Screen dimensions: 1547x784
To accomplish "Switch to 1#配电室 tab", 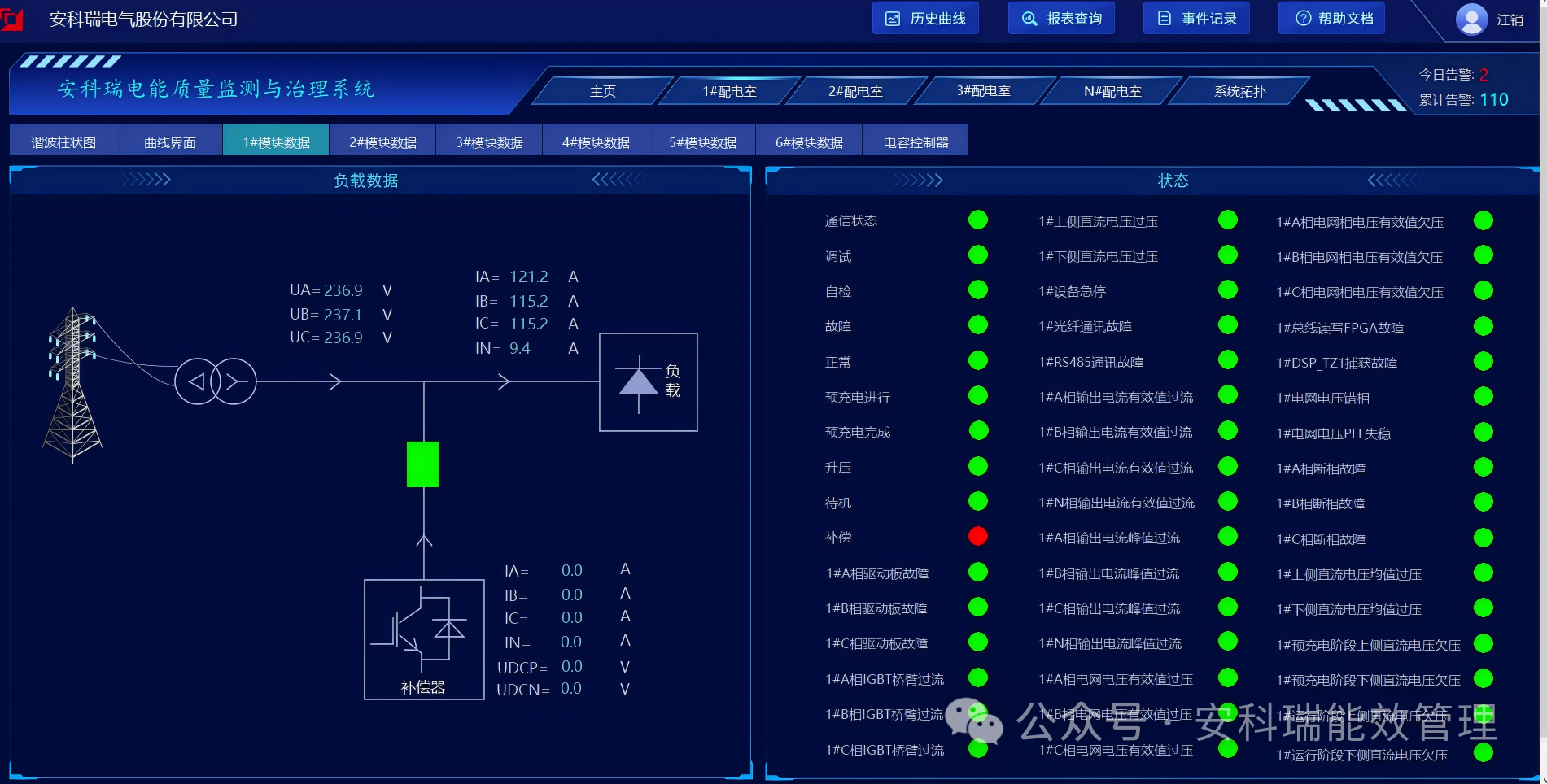I will 730,91.
